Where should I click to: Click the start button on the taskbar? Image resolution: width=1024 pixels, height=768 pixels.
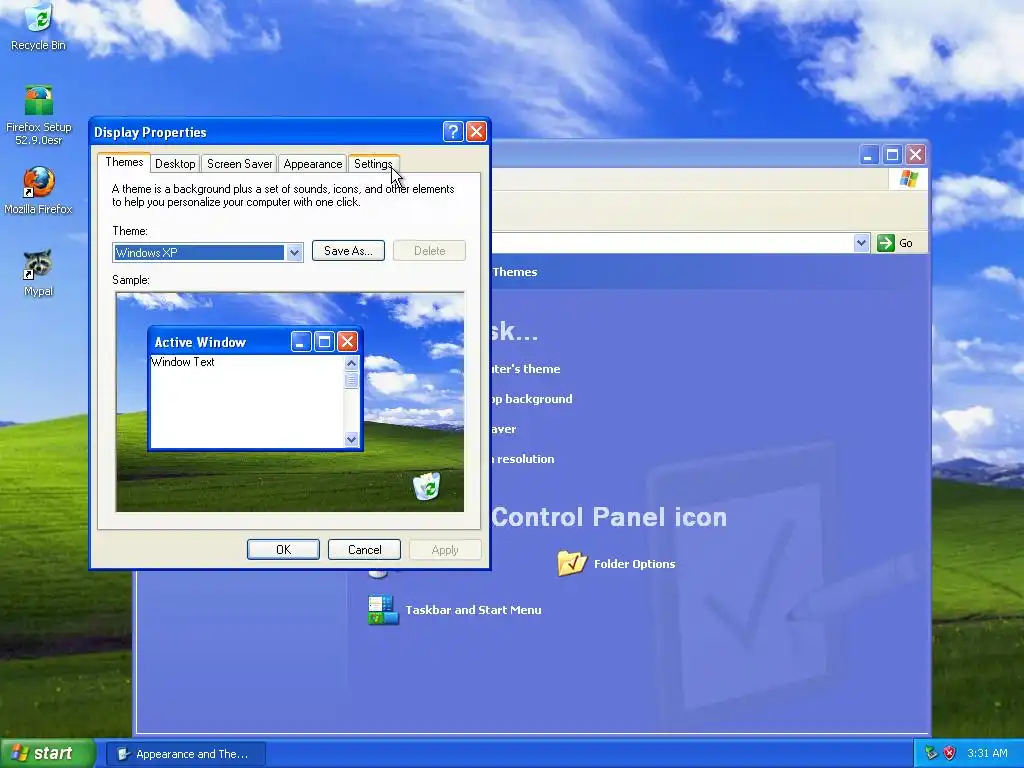tap(48, 753)
